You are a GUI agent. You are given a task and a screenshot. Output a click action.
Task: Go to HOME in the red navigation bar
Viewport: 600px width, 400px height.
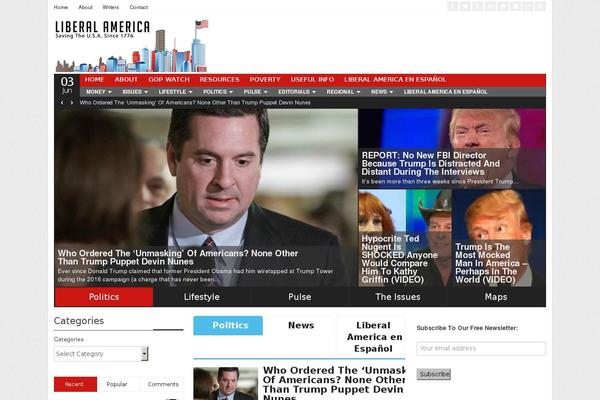pyautogui.click(x=95, y=80)
